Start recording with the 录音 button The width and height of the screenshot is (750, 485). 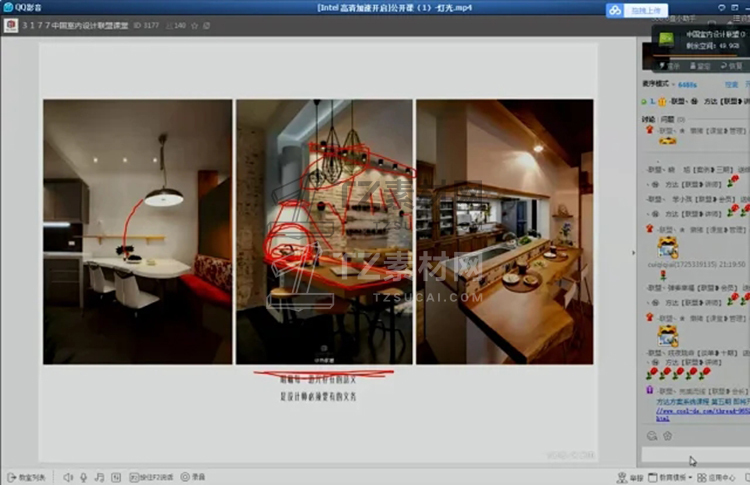point(193,477)
